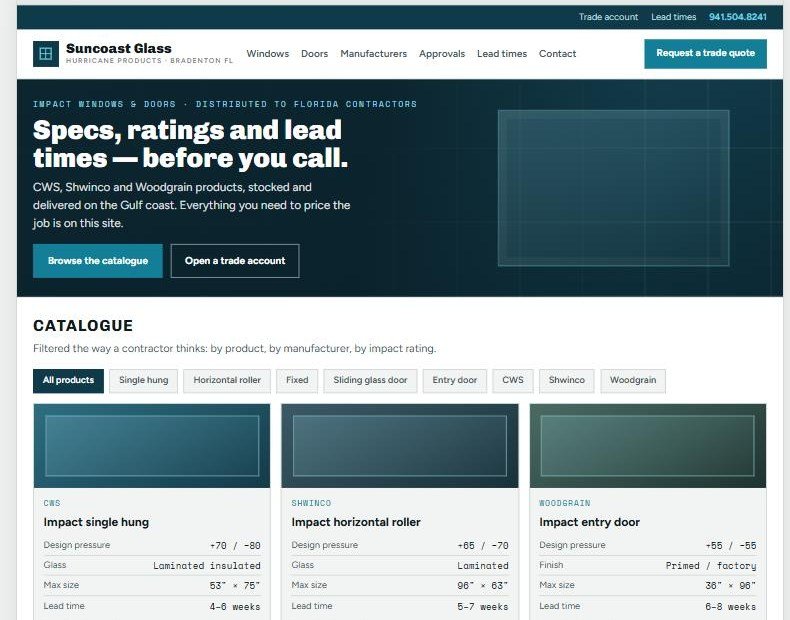Open the Suncoast Glass home link

click(133, 54)
